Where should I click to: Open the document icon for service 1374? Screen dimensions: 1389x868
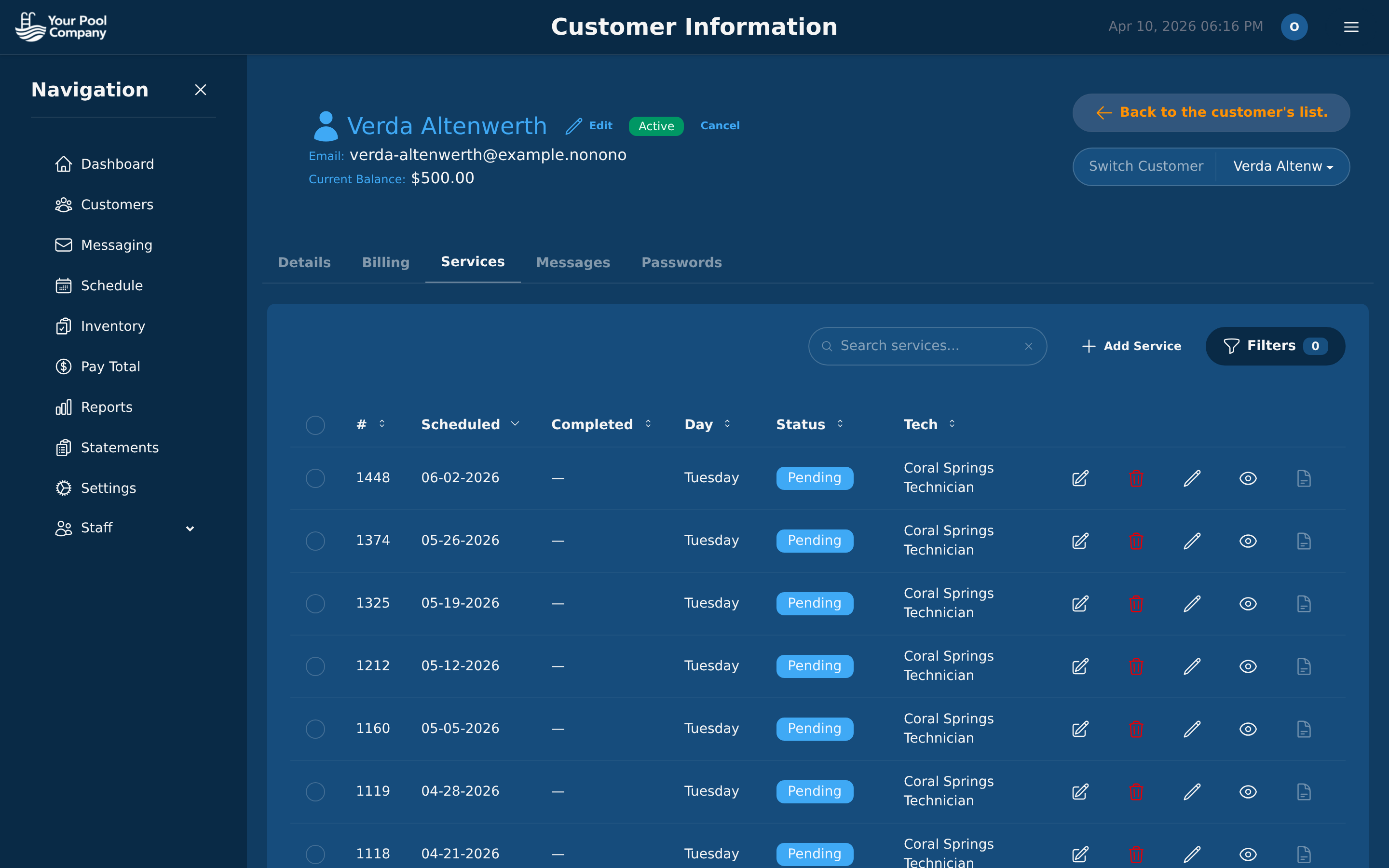click(1304, 540)
